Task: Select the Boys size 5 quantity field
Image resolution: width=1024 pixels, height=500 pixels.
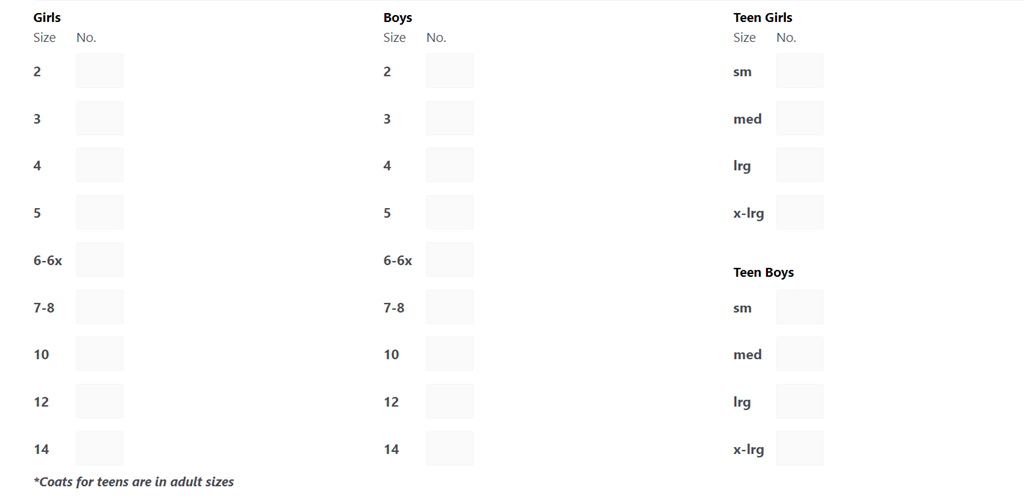Action: [x=450, y=212]
